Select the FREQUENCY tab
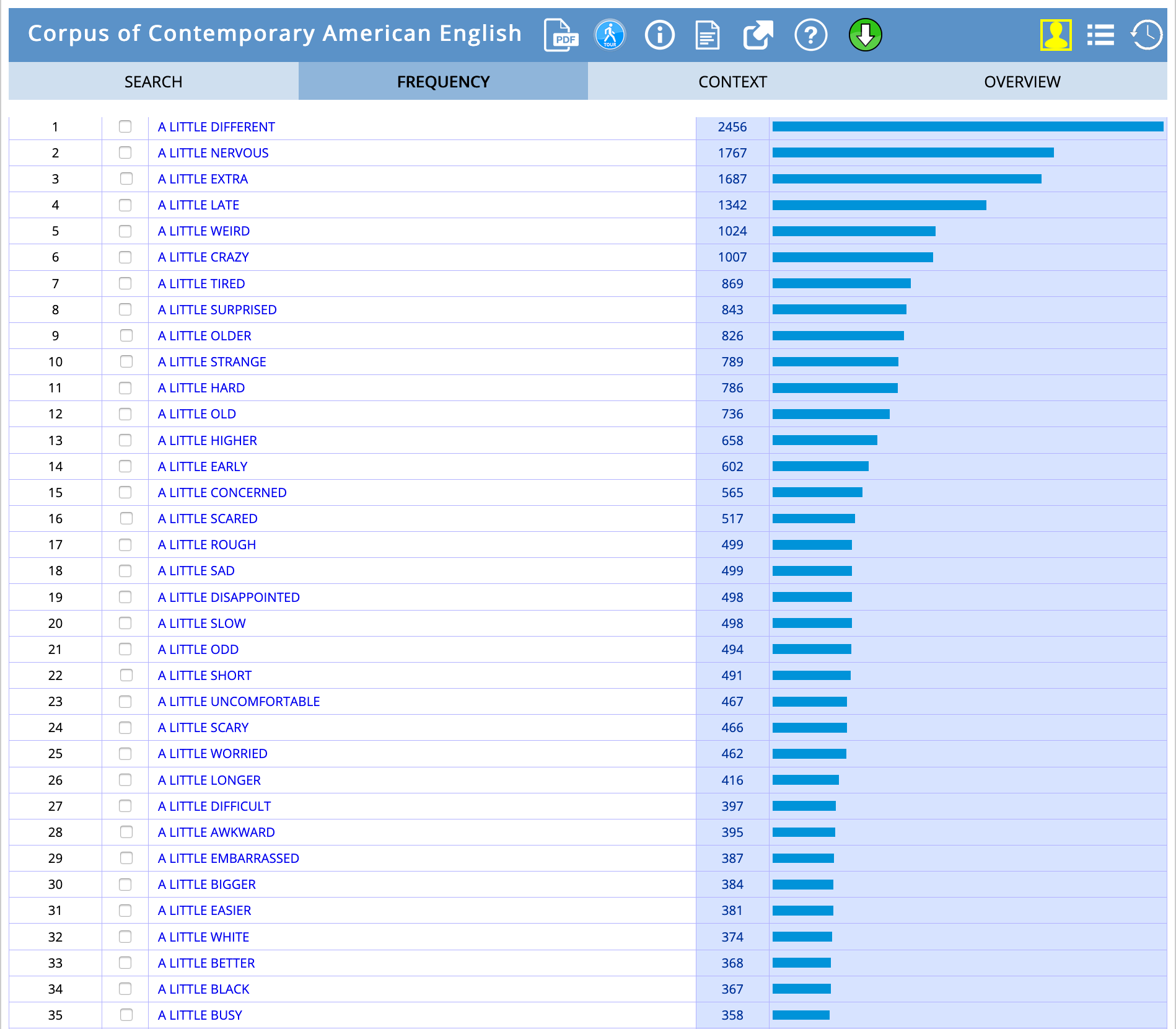Image resolution: width=1176 pixels, height=1029 pixels. [x=443, y=82]
